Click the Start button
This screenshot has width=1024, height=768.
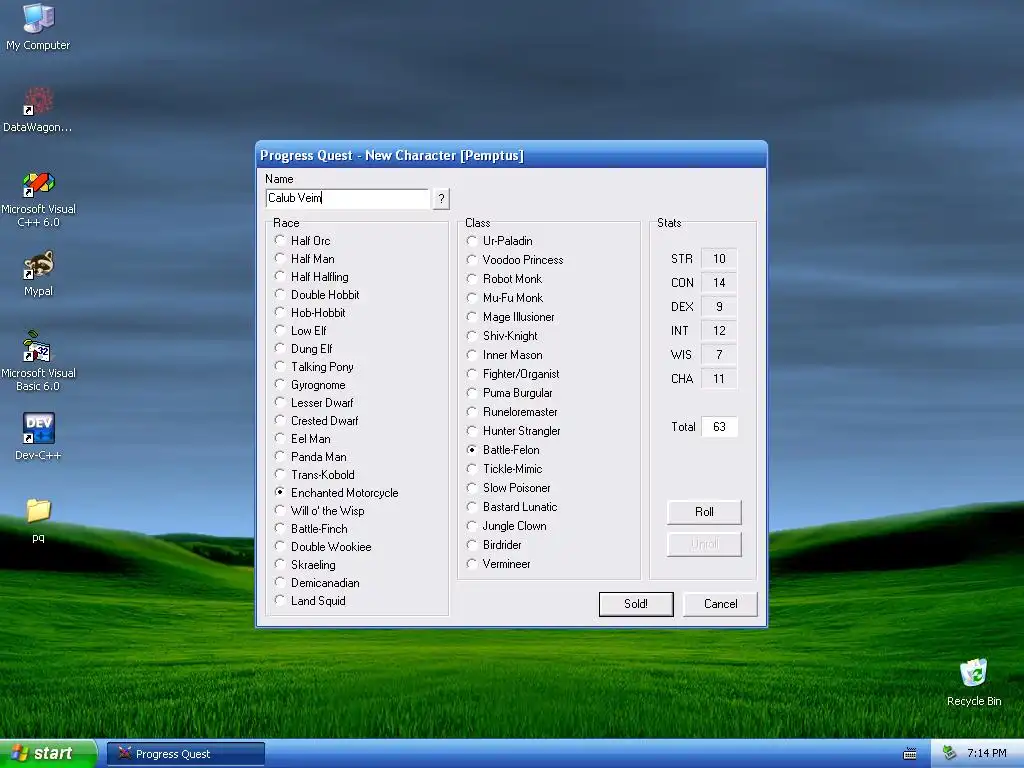pos(46,753)
